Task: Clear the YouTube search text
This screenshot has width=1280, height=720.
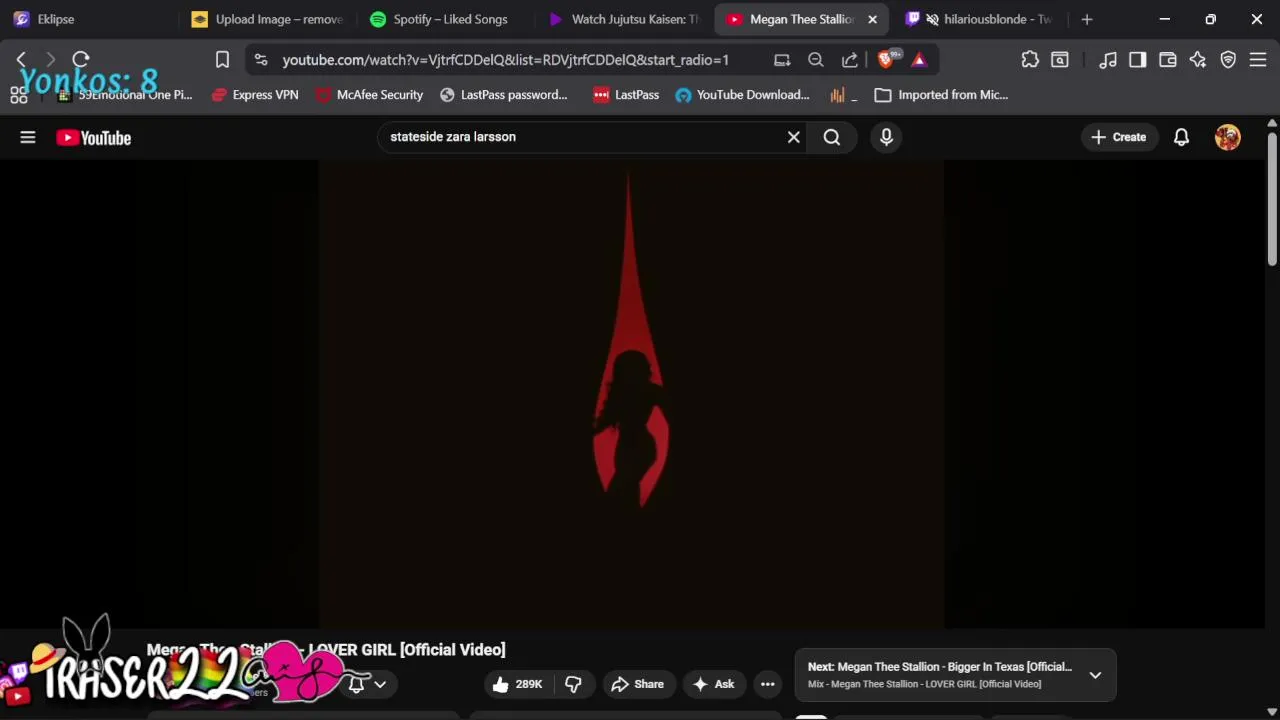Action: (794, 137)
